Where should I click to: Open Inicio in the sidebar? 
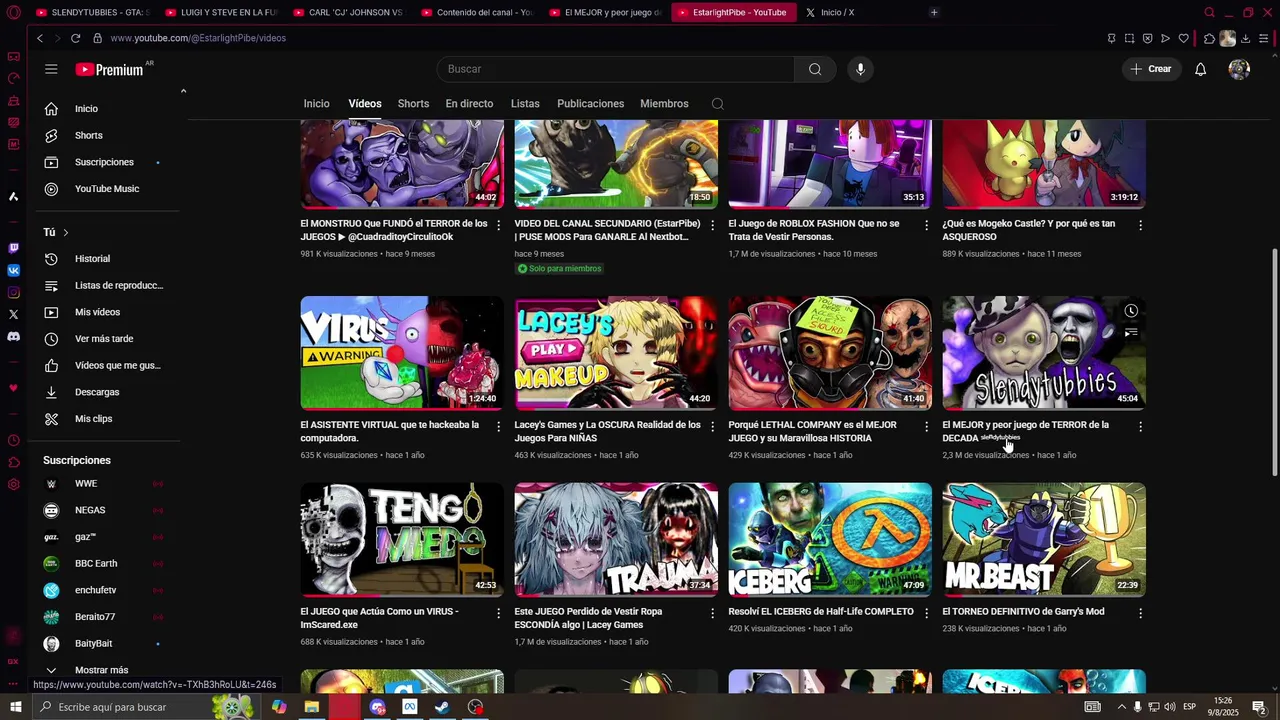(x=110, y=109)
